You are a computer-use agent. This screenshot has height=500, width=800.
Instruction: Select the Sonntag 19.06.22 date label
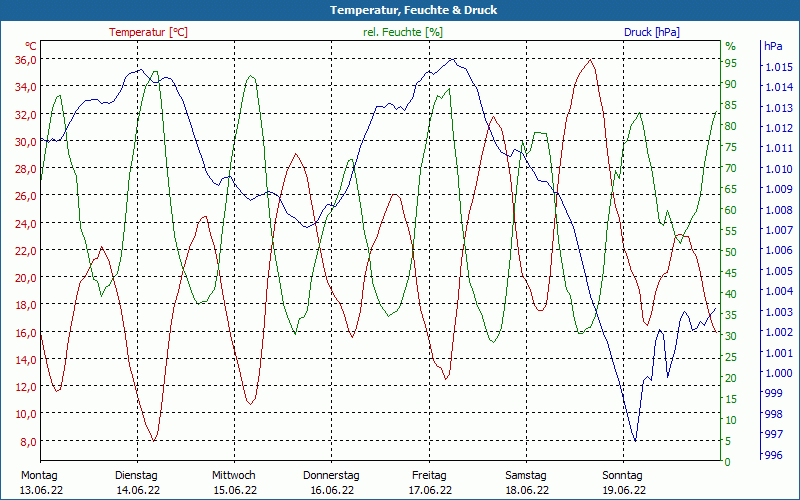tap(623, 483)
